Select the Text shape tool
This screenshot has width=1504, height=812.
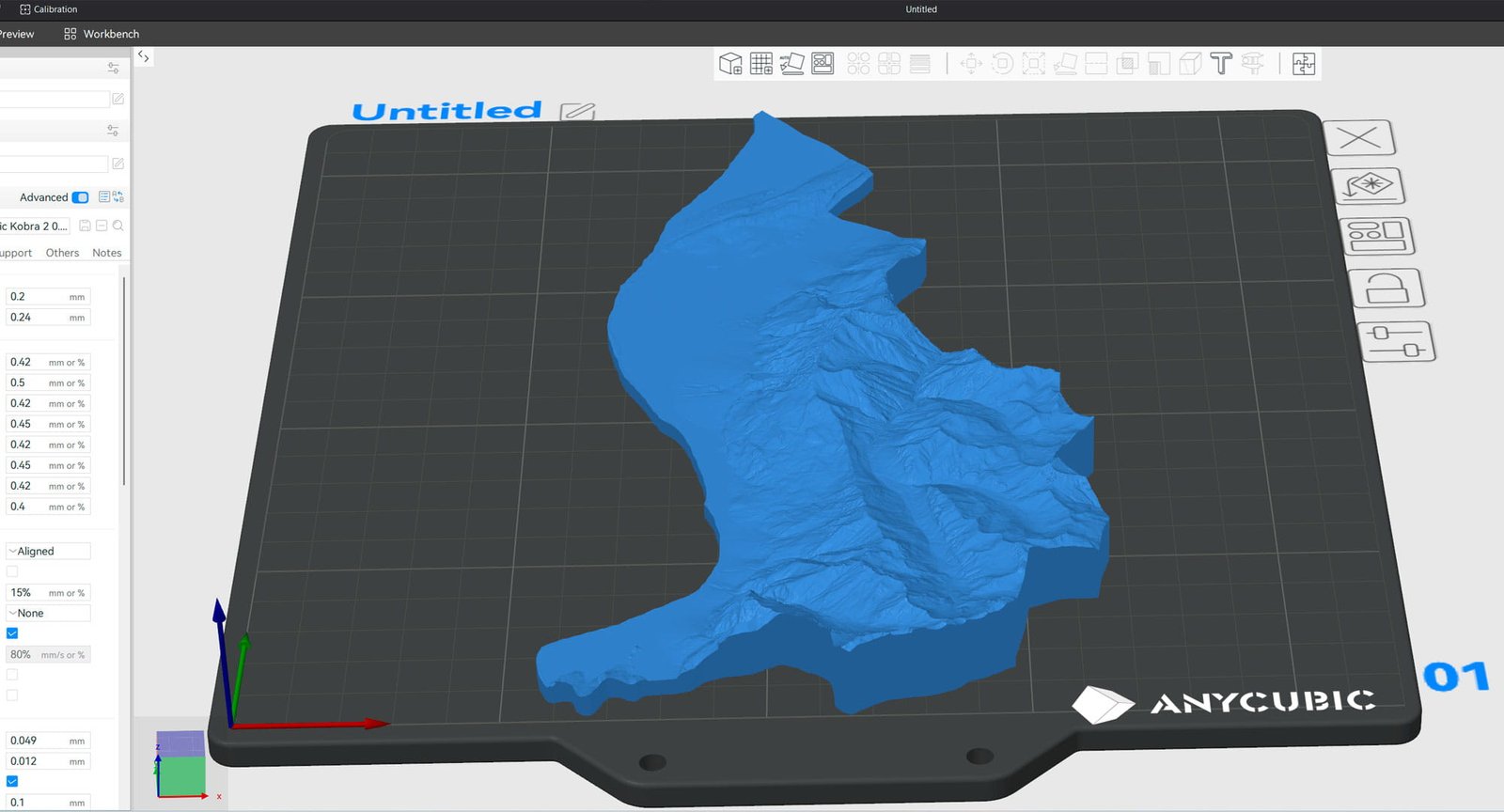(1221, 64)
